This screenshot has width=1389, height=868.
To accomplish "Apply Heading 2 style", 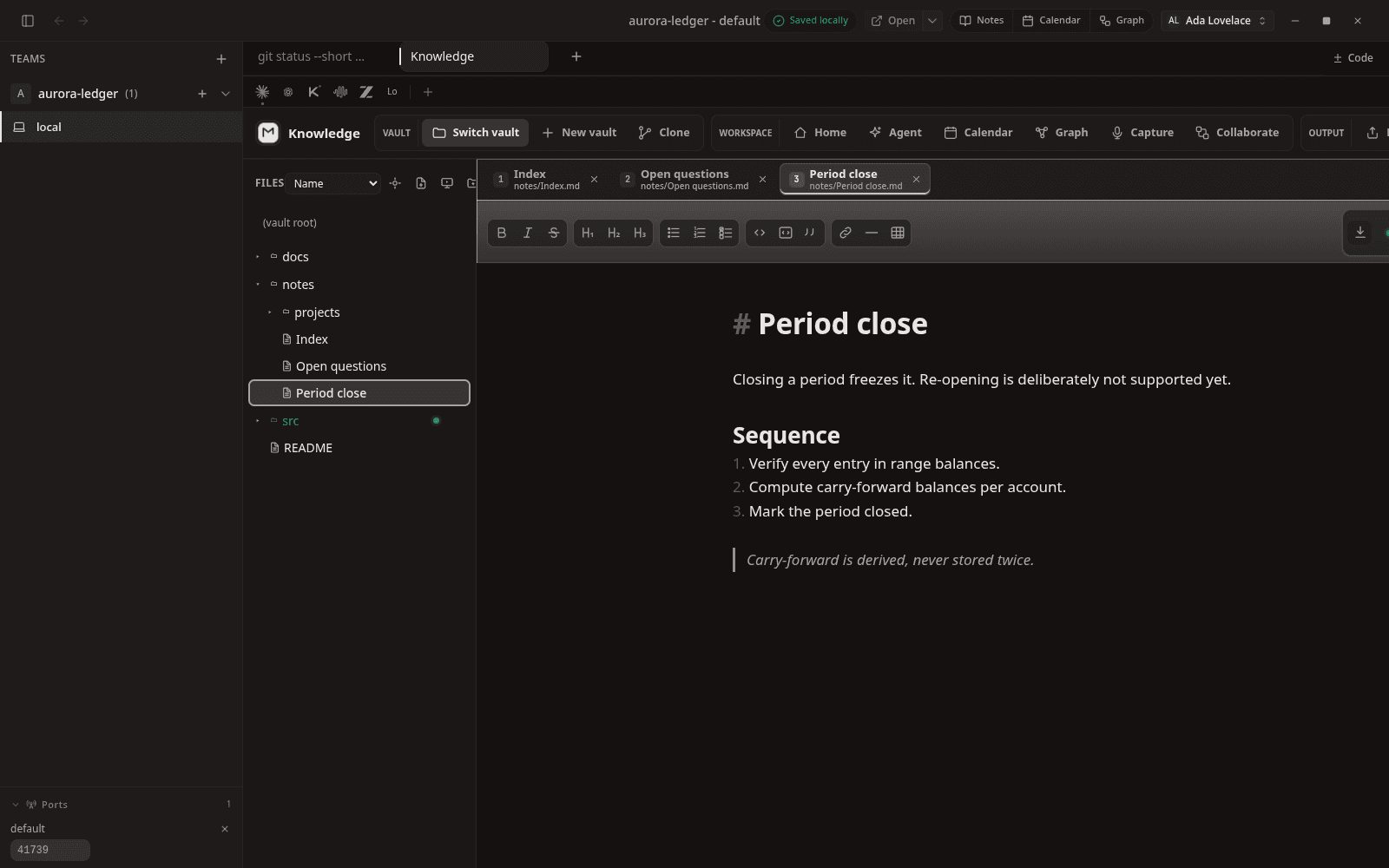I will [614, 233].
